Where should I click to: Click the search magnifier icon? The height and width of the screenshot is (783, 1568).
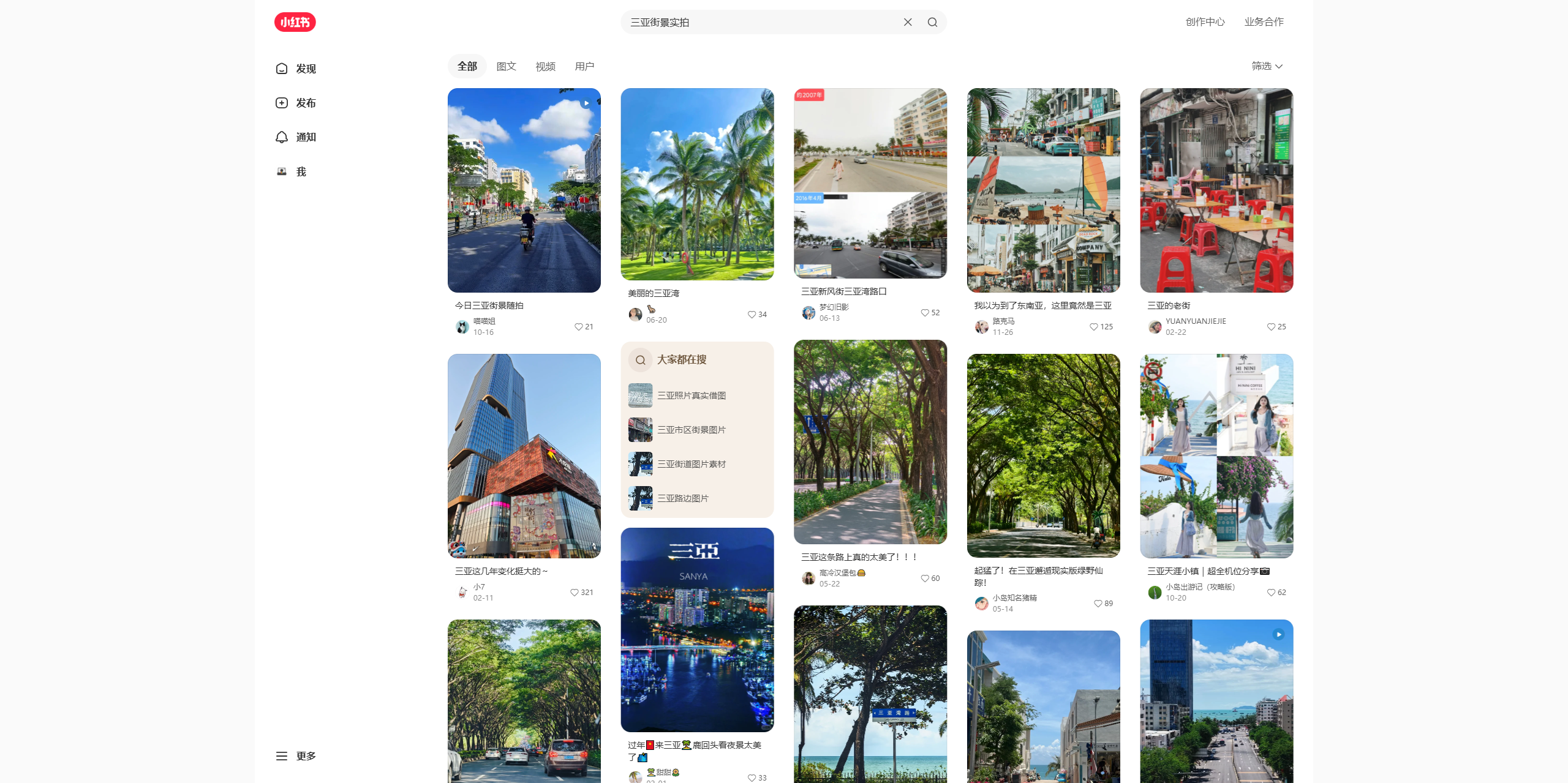pyautogui.click(x=932, y=22)
